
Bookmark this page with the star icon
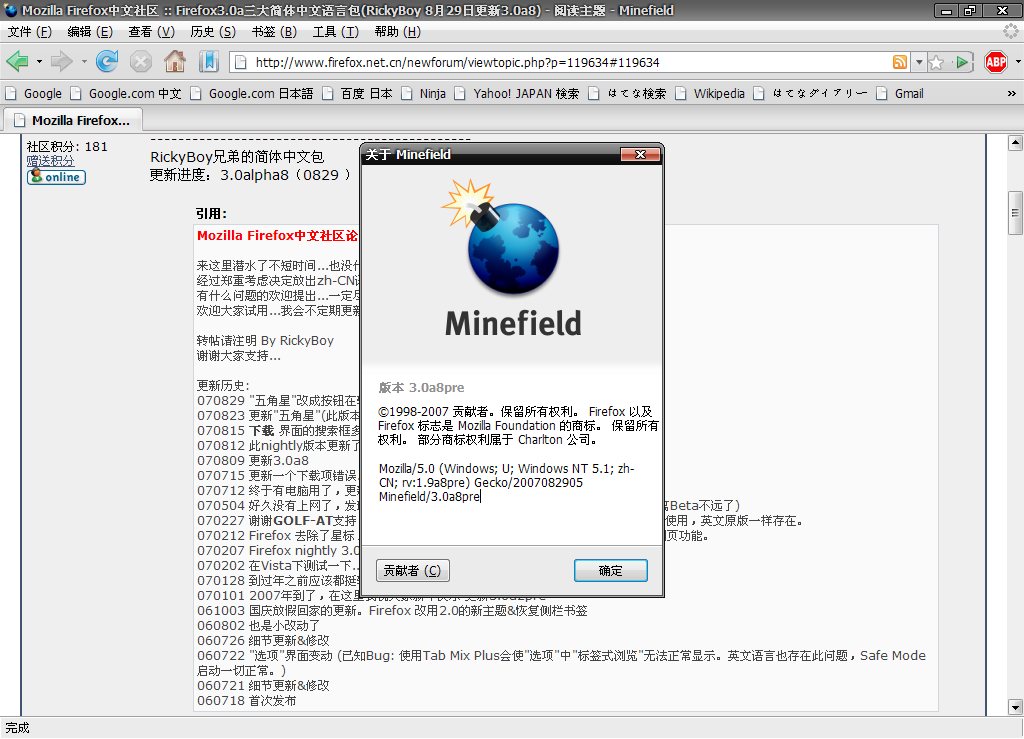click(x=936, y=62)
